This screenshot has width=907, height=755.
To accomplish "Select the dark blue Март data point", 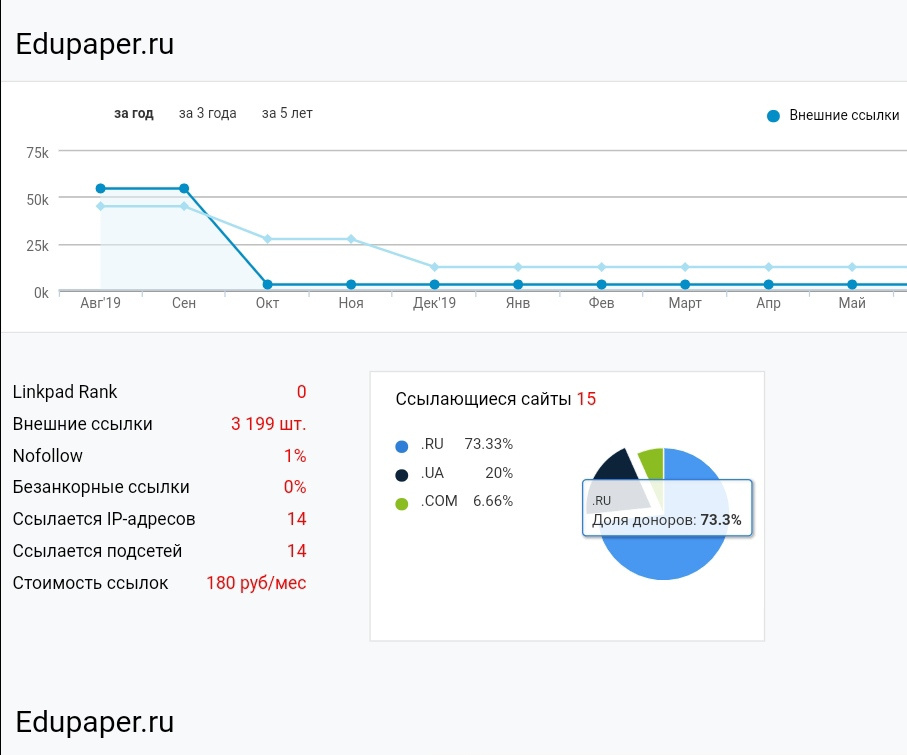I will pyautogui.click(x=685, y=285).
